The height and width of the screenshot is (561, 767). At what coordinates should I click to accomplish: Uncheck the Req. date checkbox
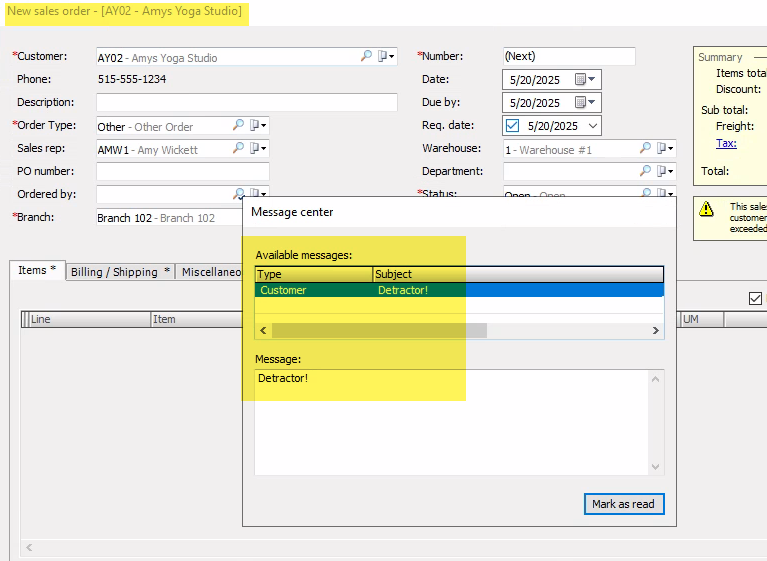pyautogui.click(x=512, y=126)
